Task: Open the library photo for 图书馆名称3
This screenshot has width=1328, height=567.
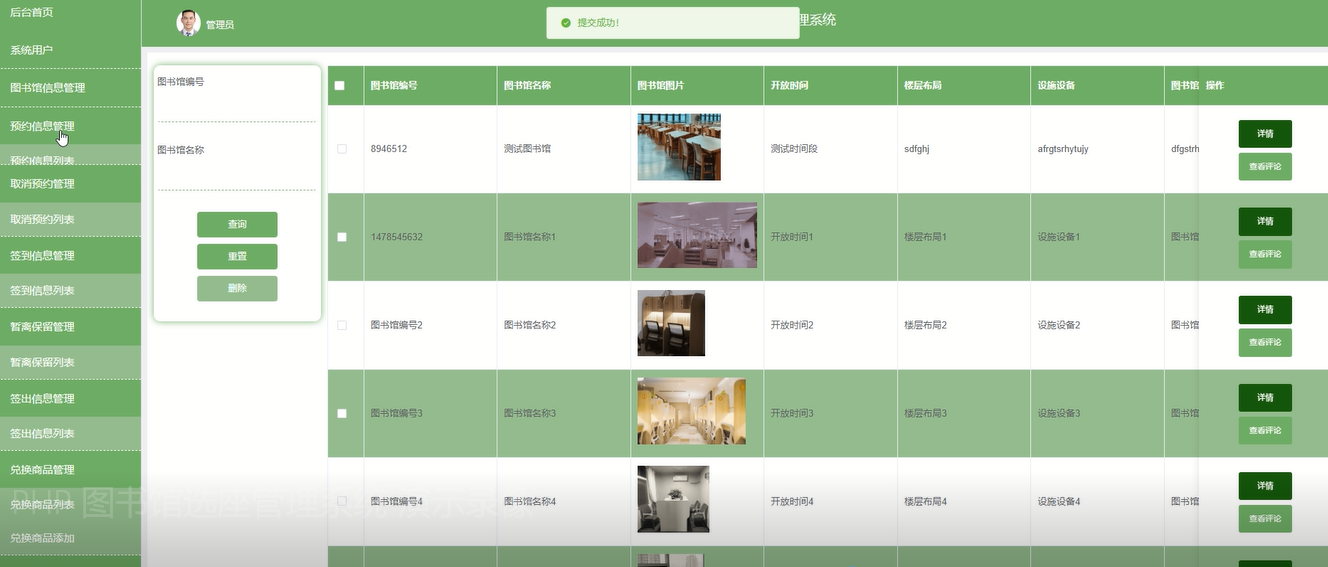Action: tap(691, 411)
